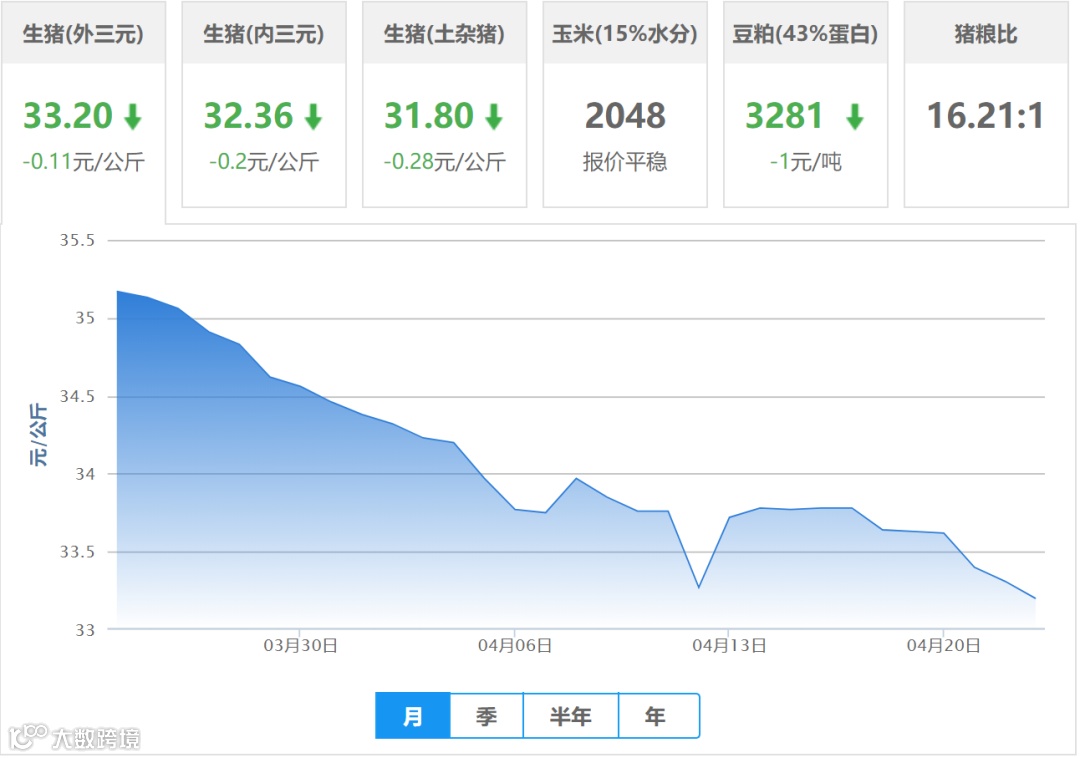Click the -0.11元/公斤 change text
Screen dimensions: 1080x758
[x=83, y=162]
